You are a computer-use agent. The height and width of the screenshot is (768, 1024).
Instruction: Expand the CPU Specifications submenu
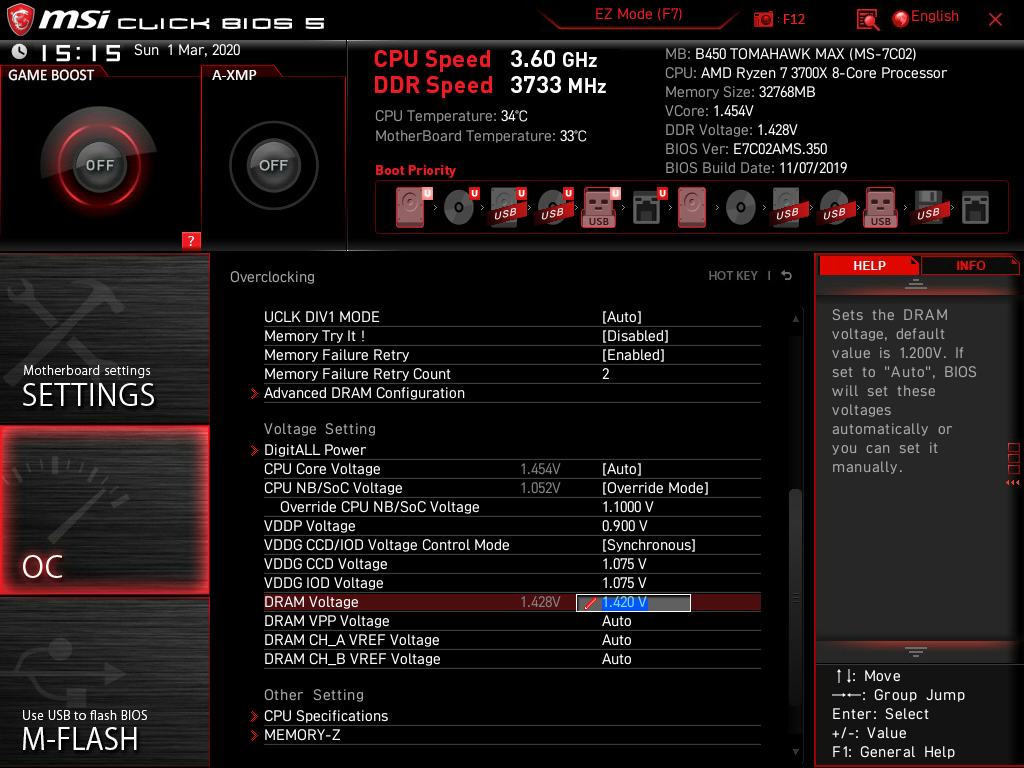click(326, 716)
